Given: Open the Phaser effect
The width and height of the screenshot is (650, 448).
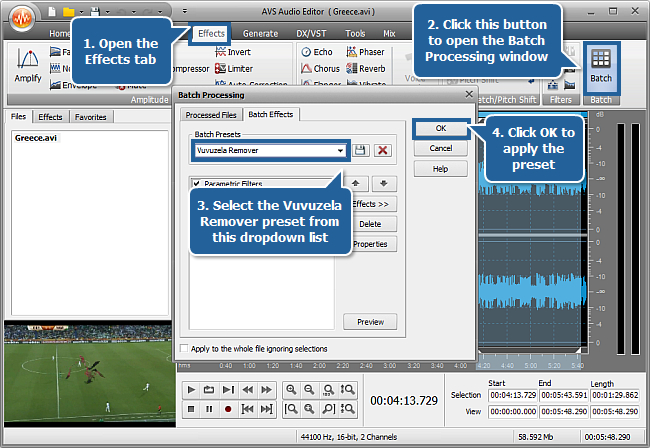Looking at the screenshot, I should coord(366,52).
